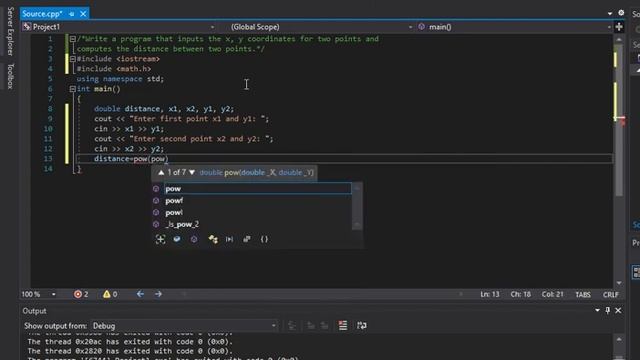Click the CRLF line ending indicator
Screen dimensions: 640x360
tap(611, 294)
